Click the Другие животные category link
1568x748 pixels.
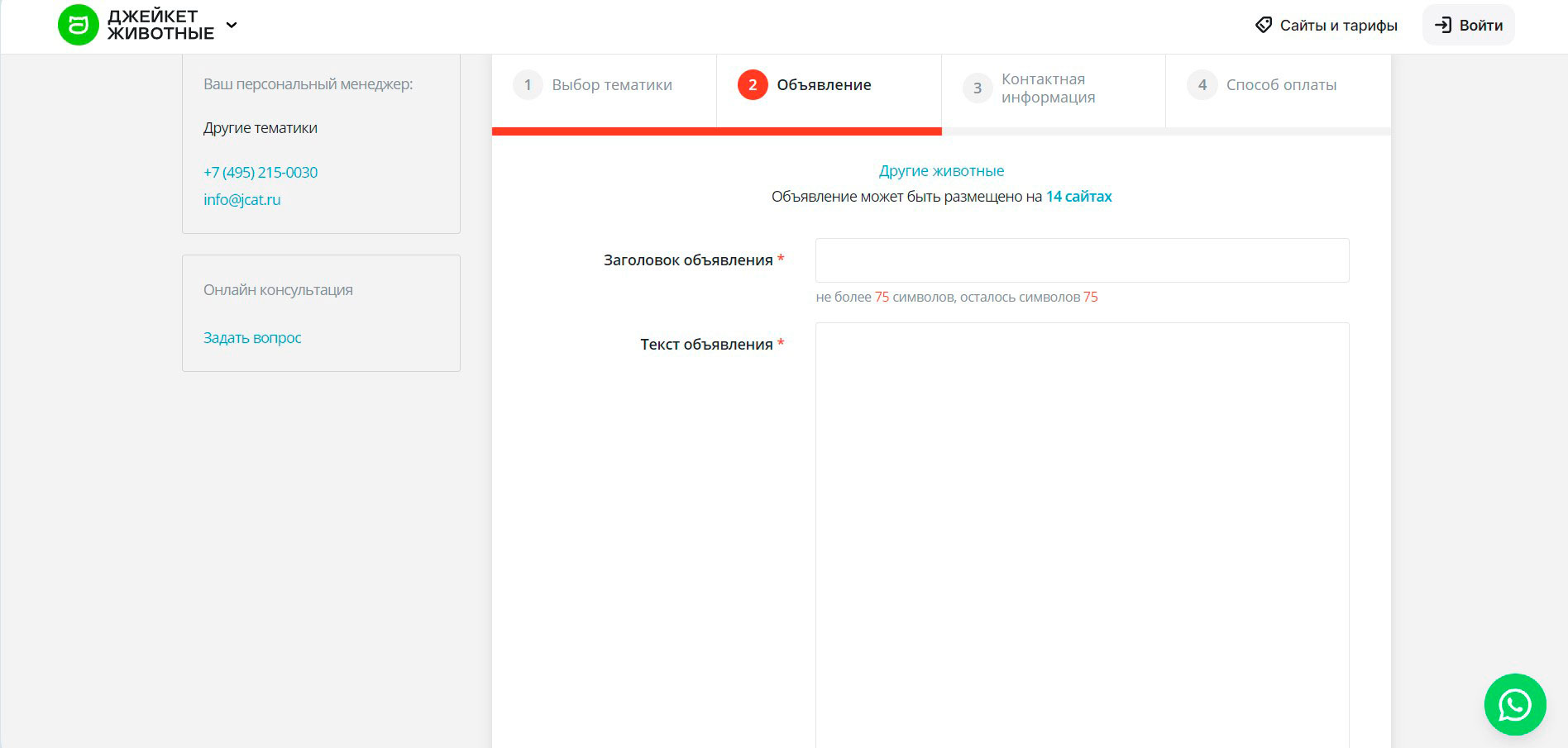(941, 171)
